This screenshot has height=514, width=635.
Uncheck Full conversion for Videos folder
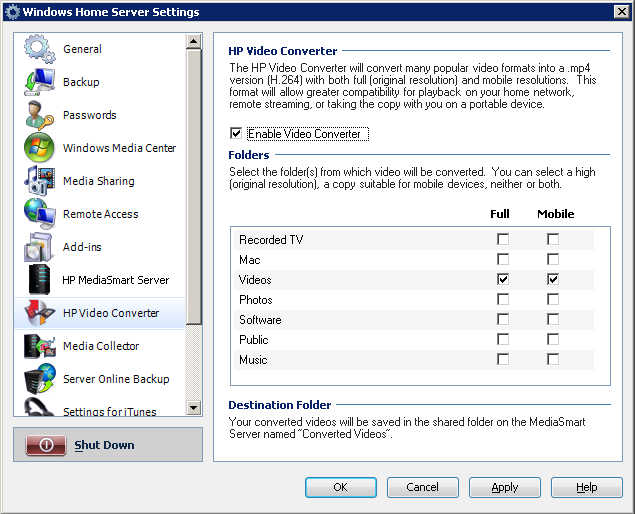click(x=503, y=279)
